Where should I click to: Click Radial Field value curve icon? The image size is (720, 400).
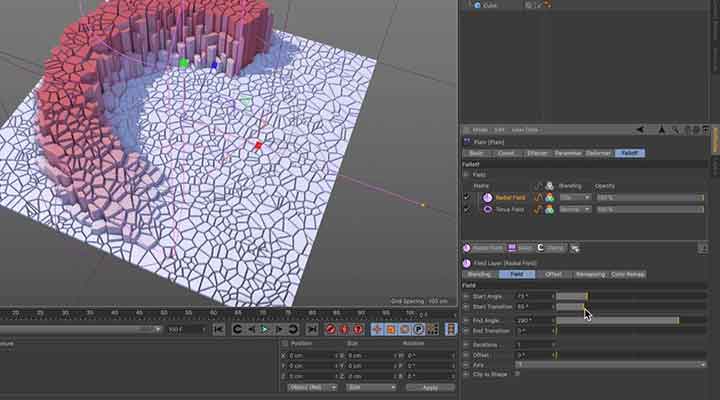click(x=538, y=197)
